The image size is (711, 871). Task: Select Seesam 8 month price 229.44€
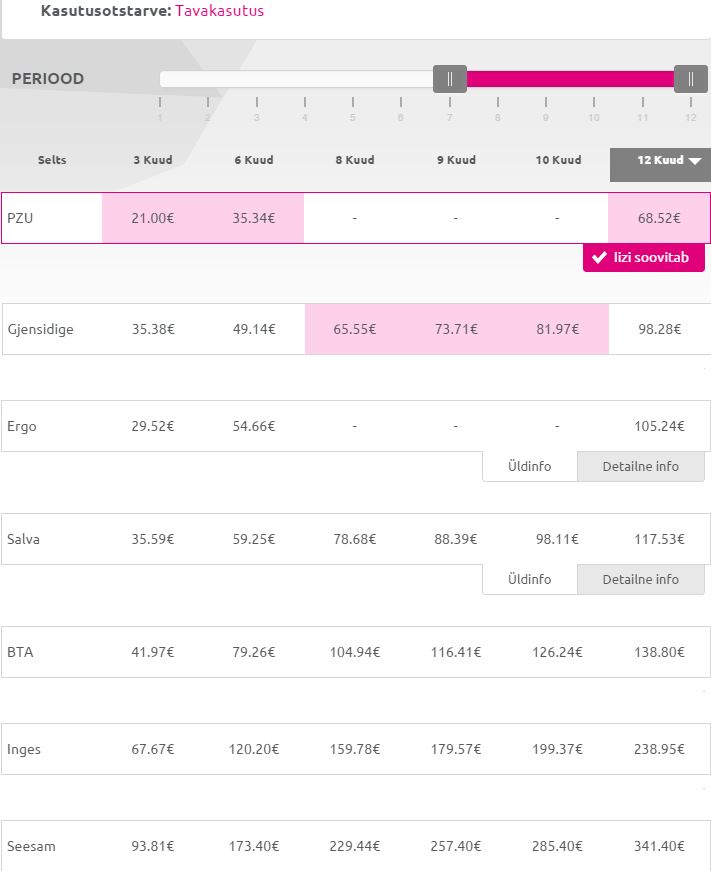(x=355, y=847)
